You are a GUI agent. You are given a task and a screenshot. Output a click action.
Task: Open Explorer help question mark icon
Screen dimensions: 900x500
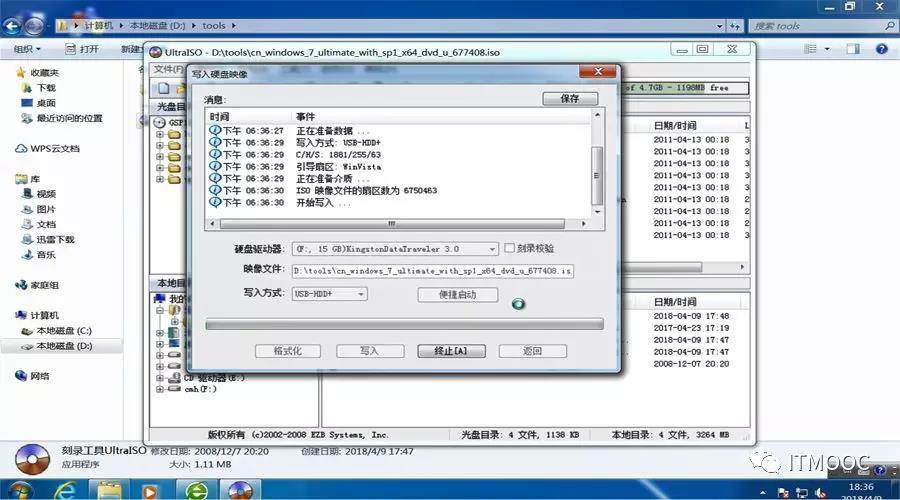(882, 49)
